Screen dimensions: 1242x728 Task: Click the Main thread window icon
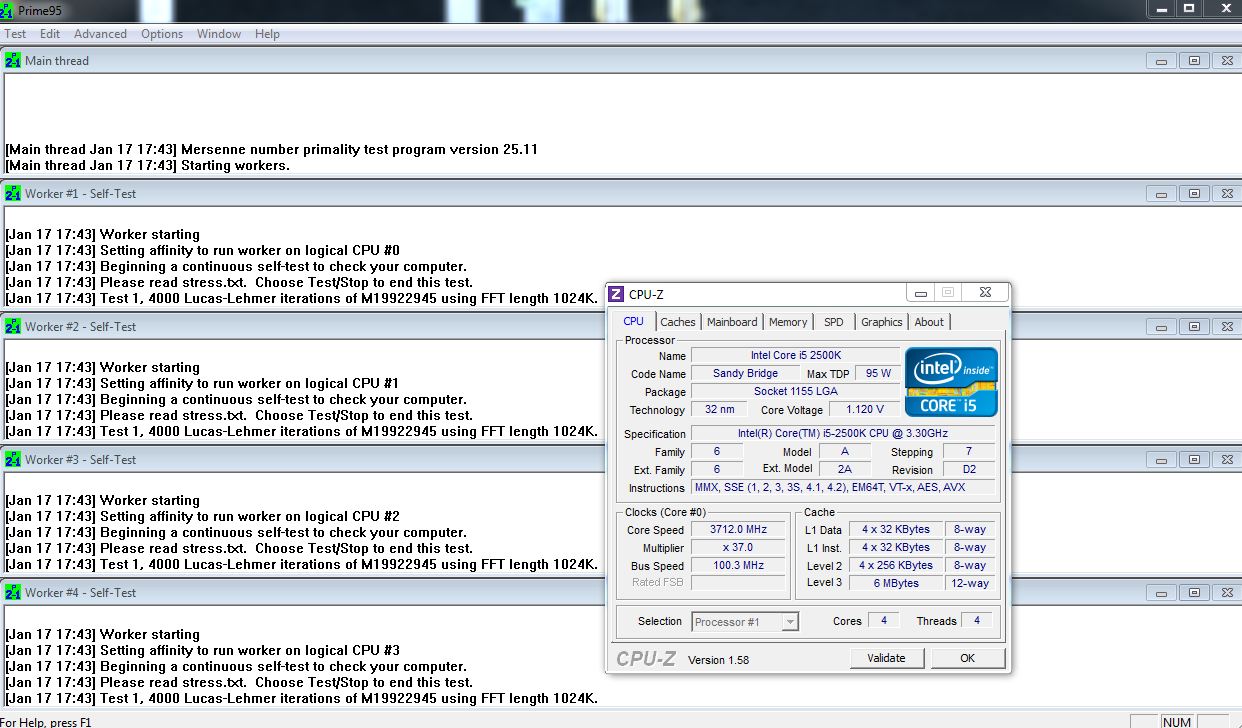(x=13, y=60)
